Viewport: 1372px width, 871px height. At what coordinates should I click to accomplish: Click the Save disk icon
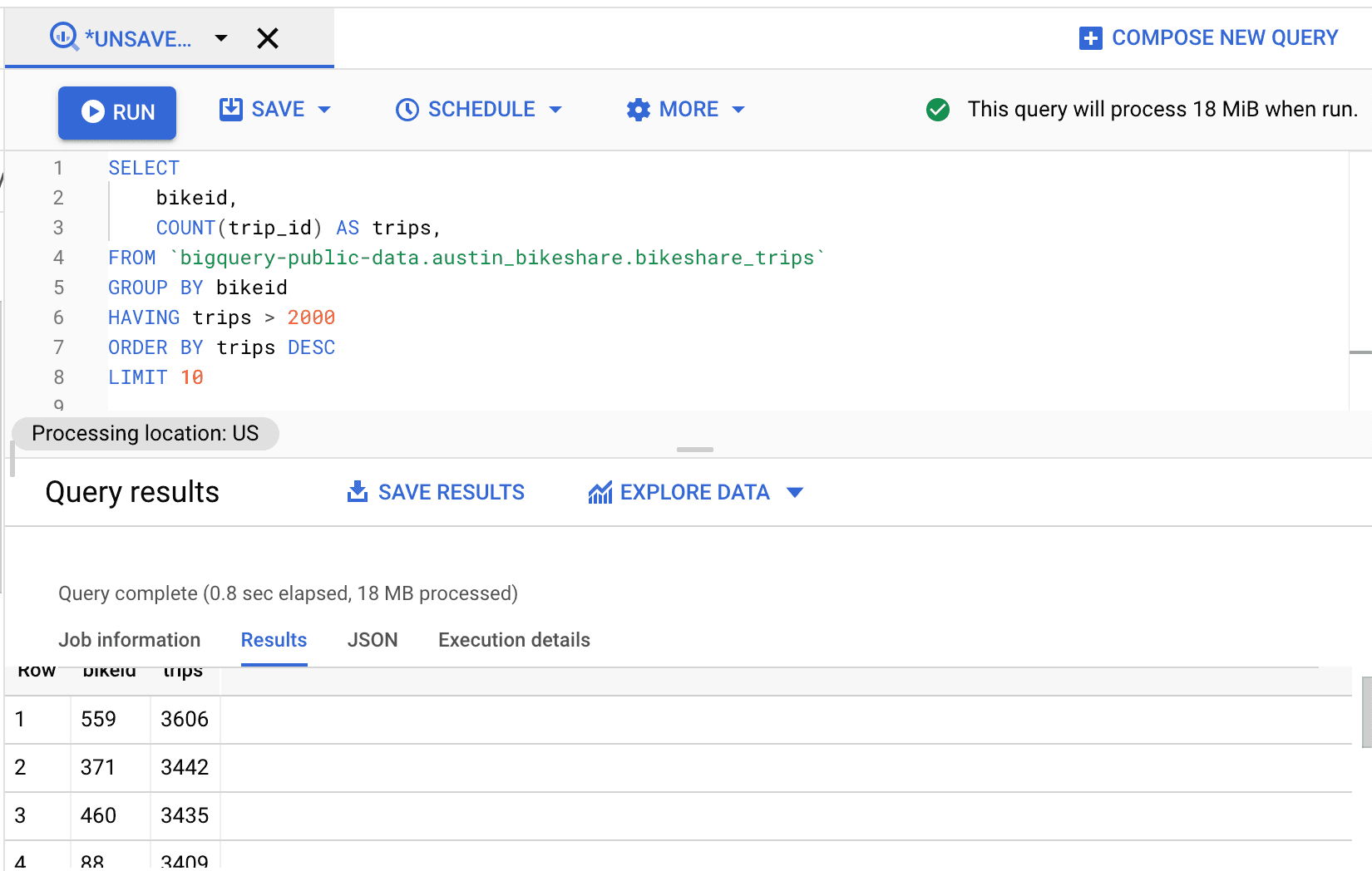click(x=230, y=110)
